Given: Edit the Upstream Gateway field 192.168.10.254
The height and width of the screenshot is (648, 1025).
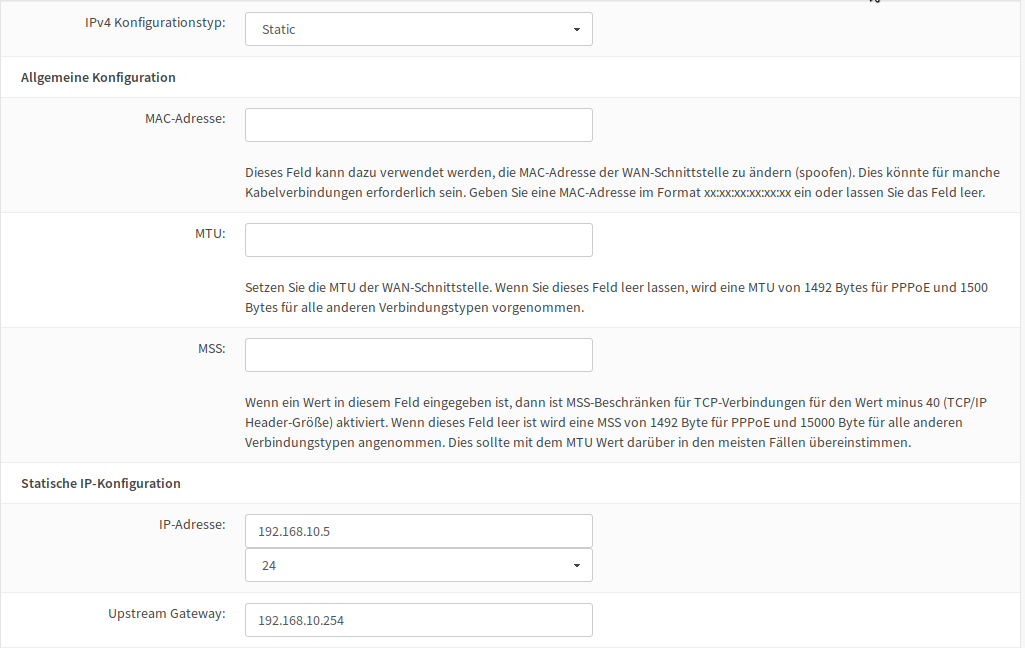Looking at the screenshot, I should (x=418, y=620).
